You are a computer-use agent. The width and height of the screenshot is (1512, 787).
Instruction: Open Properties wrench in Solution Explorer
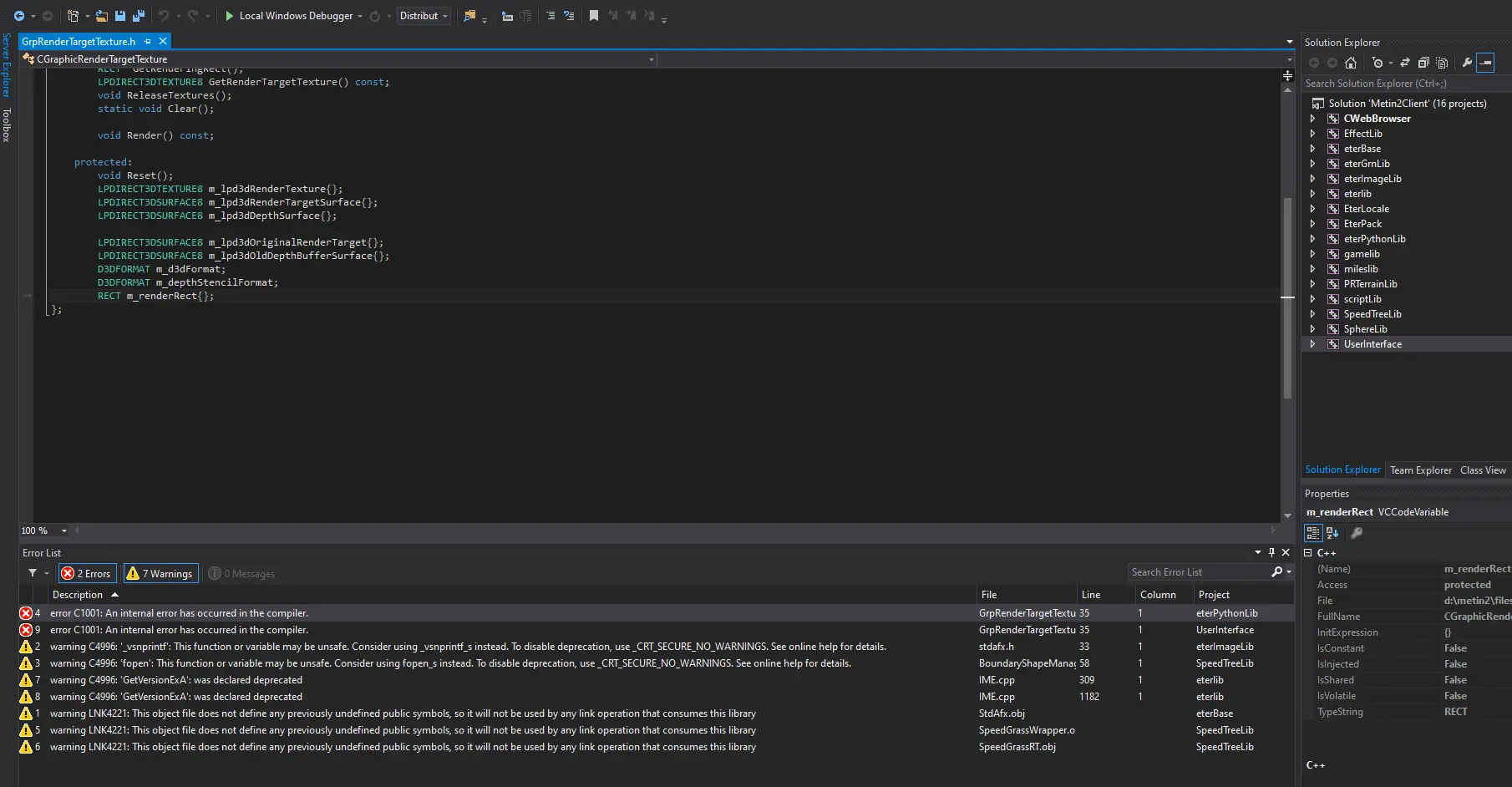pos(1466,63)
